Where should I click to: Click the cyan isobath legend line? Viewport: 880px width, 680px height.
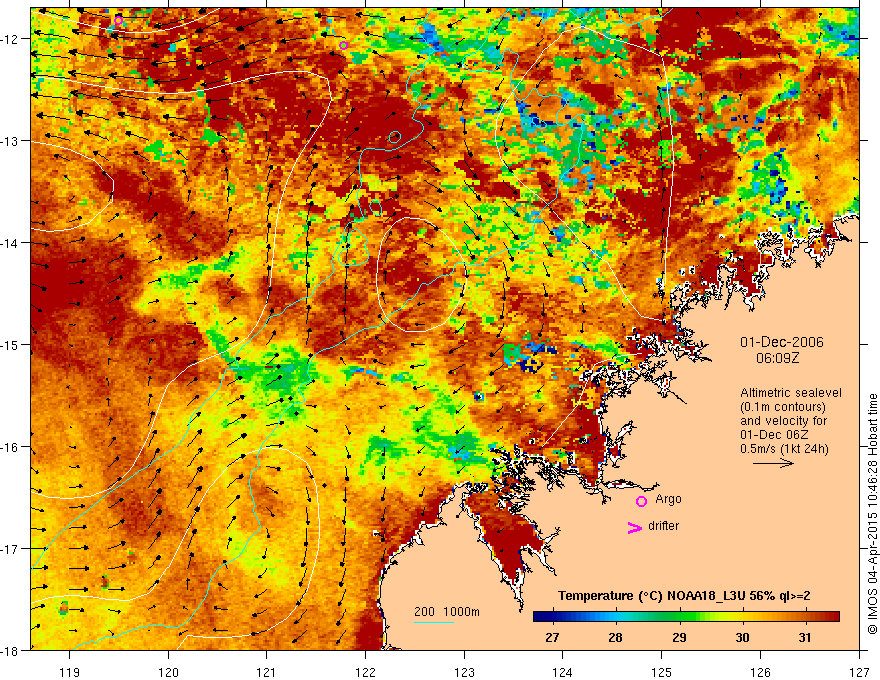pos(434,622)
